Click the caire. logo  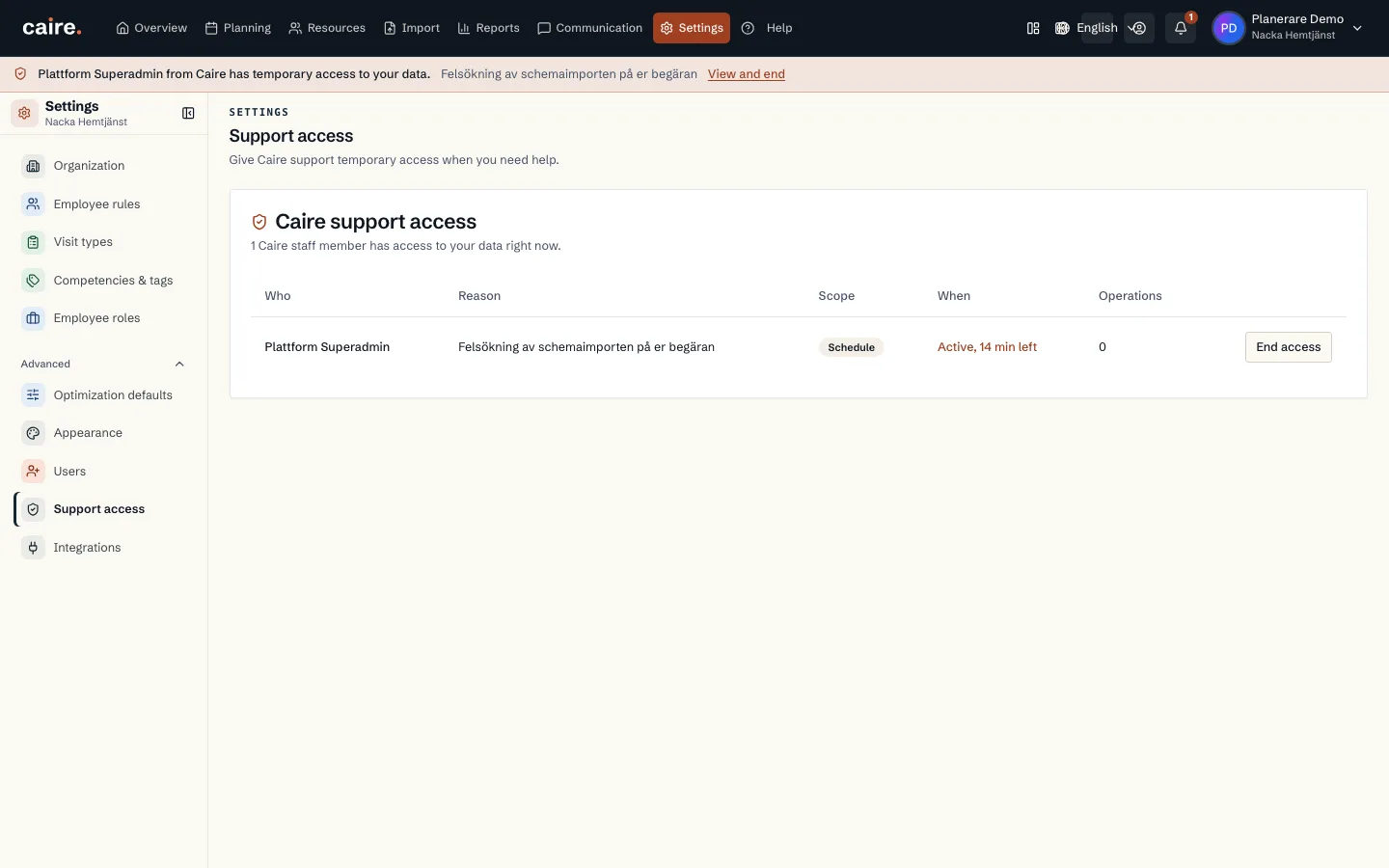[52, 28]
